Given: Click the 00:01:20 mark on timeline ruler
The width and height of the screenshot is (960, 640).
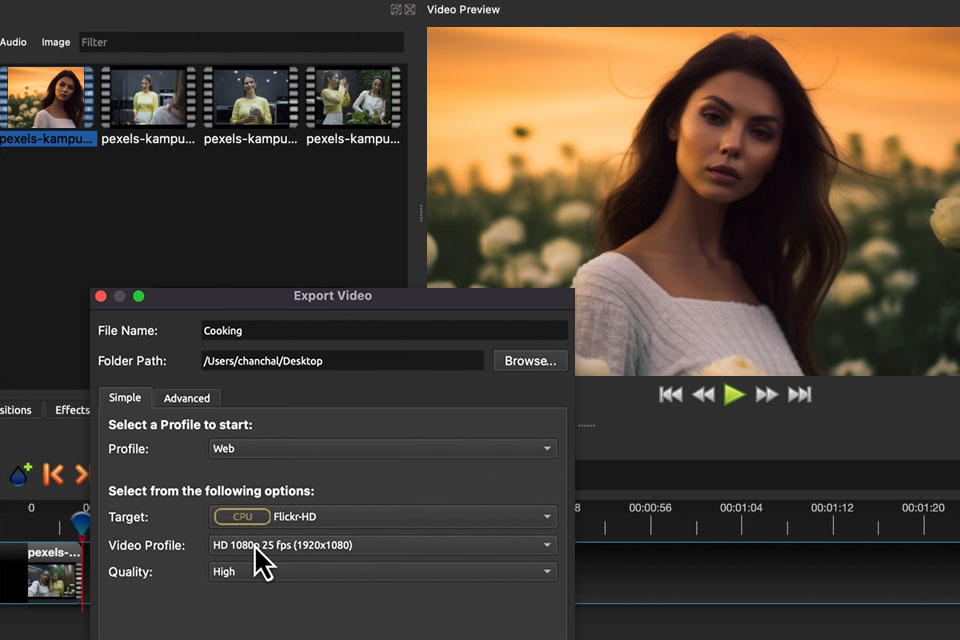Looking at the screenshot, I should tap(923, 508).
